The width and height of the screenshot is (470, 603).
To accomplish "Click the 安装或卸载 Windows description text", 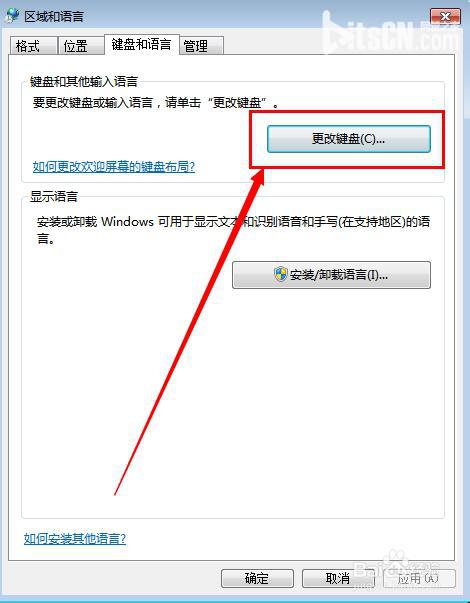I will coord(233,230).
